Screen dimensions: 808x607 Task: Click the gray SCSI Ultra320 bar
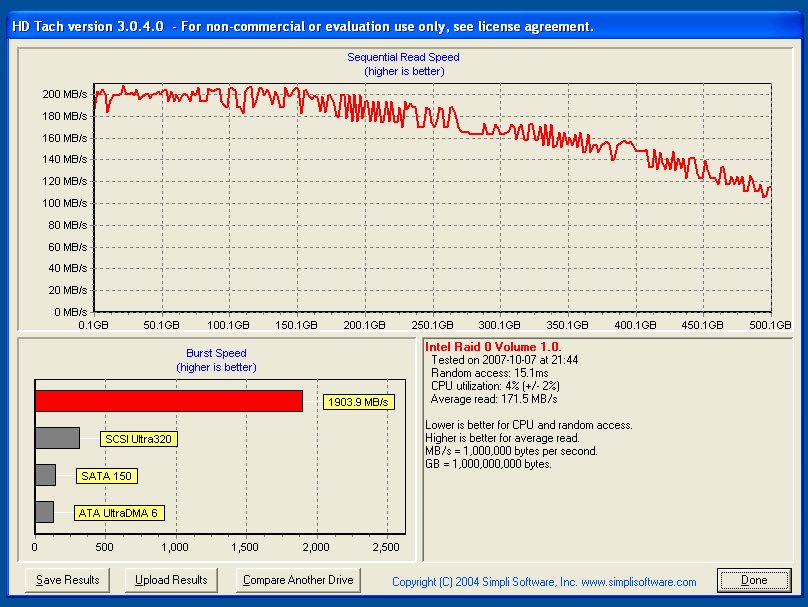click(57, 438)
